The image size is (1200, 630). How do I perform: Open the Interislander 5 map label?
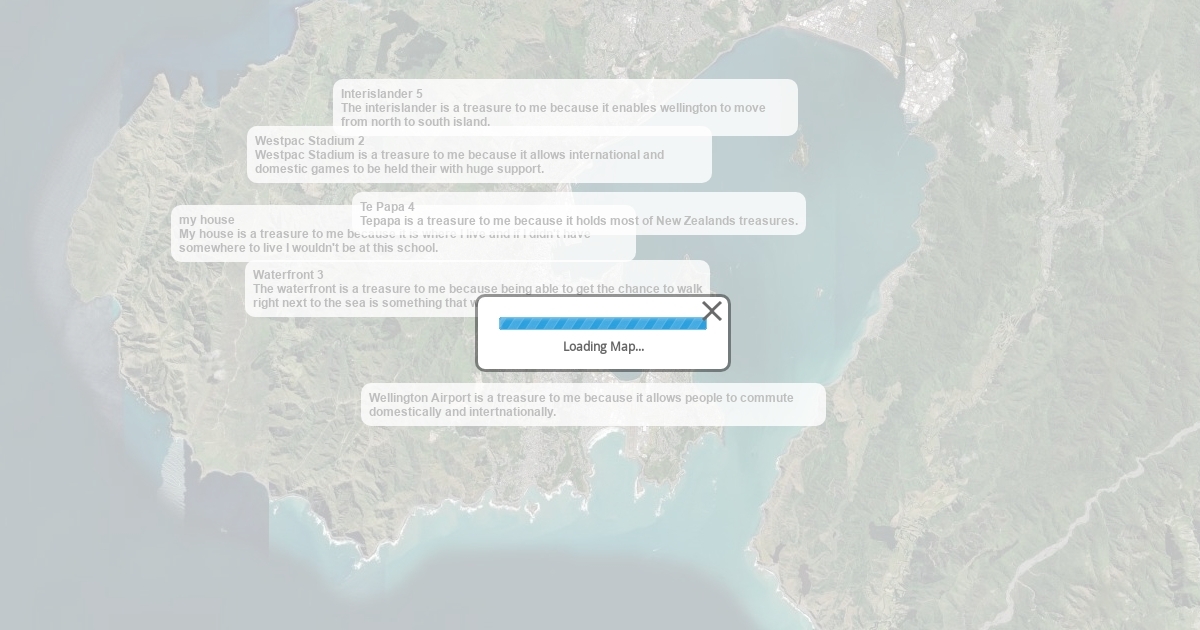point(565,107)
